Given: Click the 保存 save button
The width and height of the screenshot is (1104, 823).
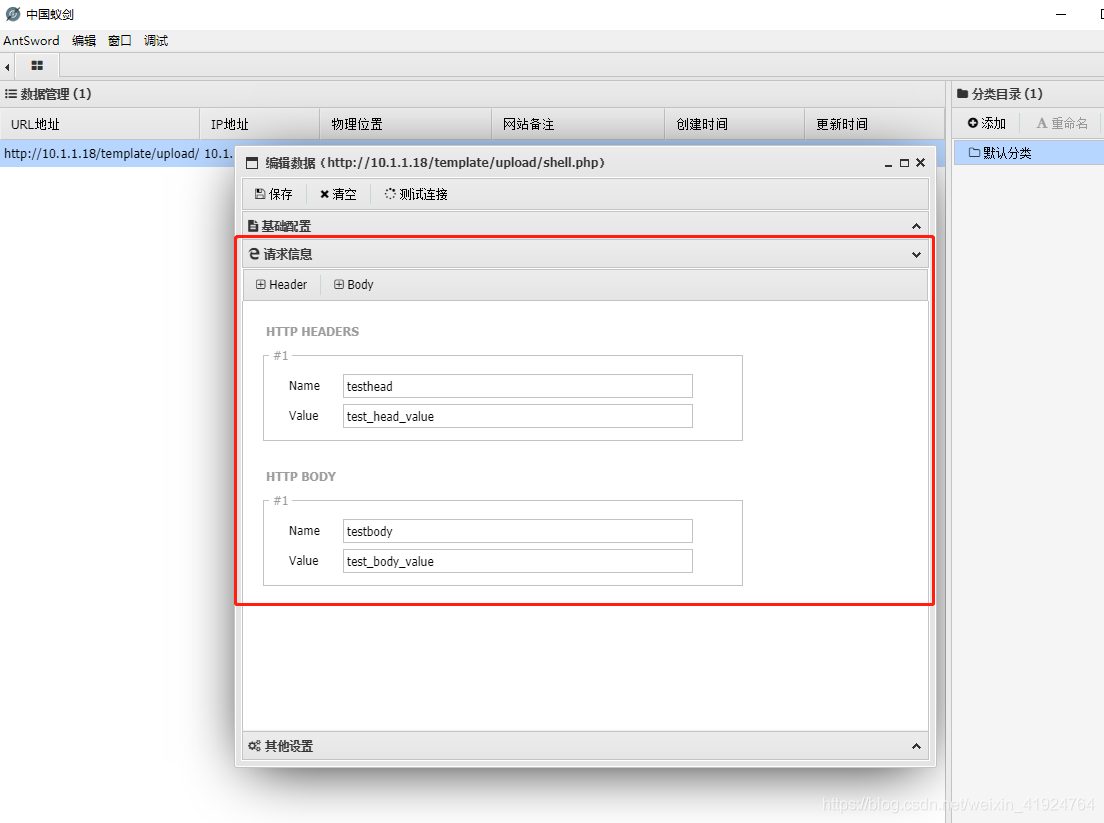Looking at the screenshot, I should click(273, 194).
